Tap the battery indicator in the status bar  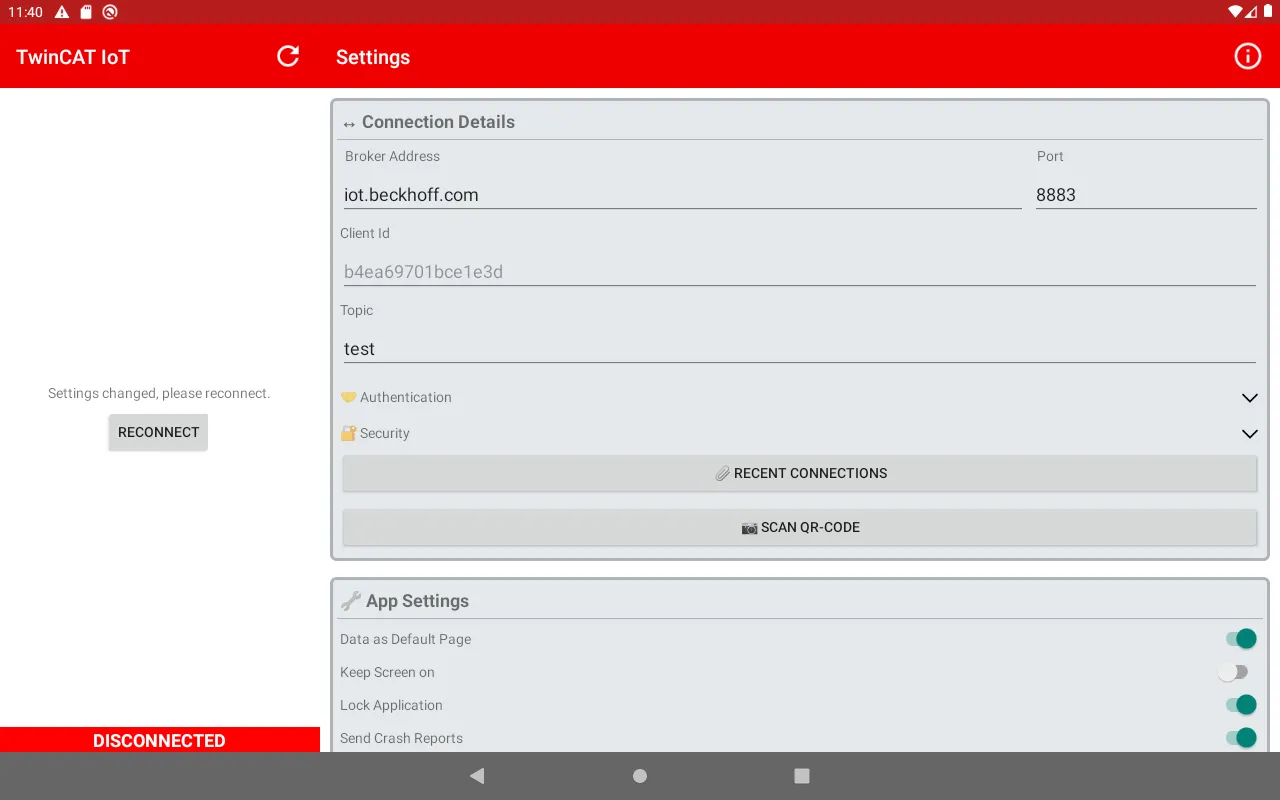pos(1268,12)
